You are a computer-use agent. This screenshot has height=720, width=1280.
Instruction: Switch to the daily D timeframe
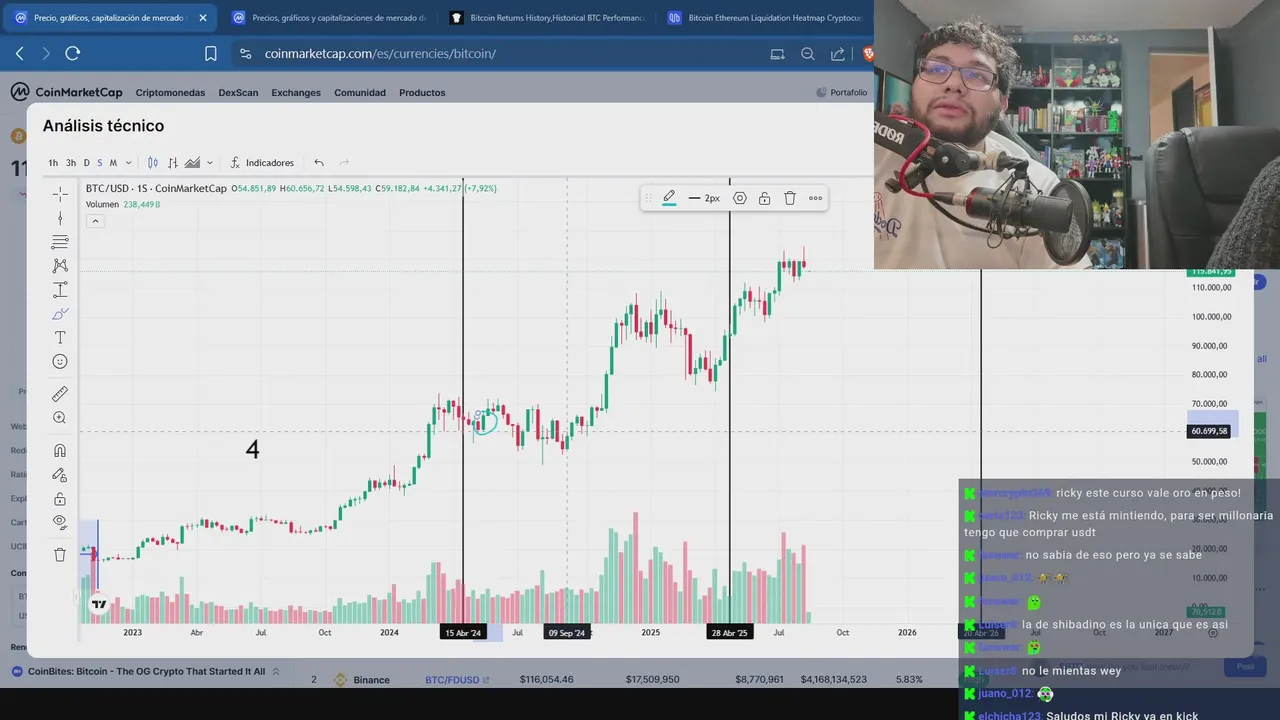pos(86,163)
